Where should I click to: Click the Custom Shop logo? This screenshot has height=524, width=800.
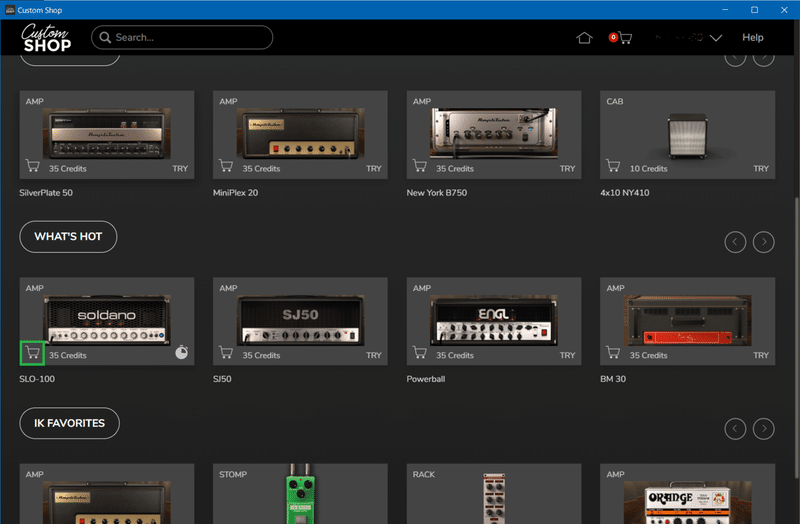46,38
